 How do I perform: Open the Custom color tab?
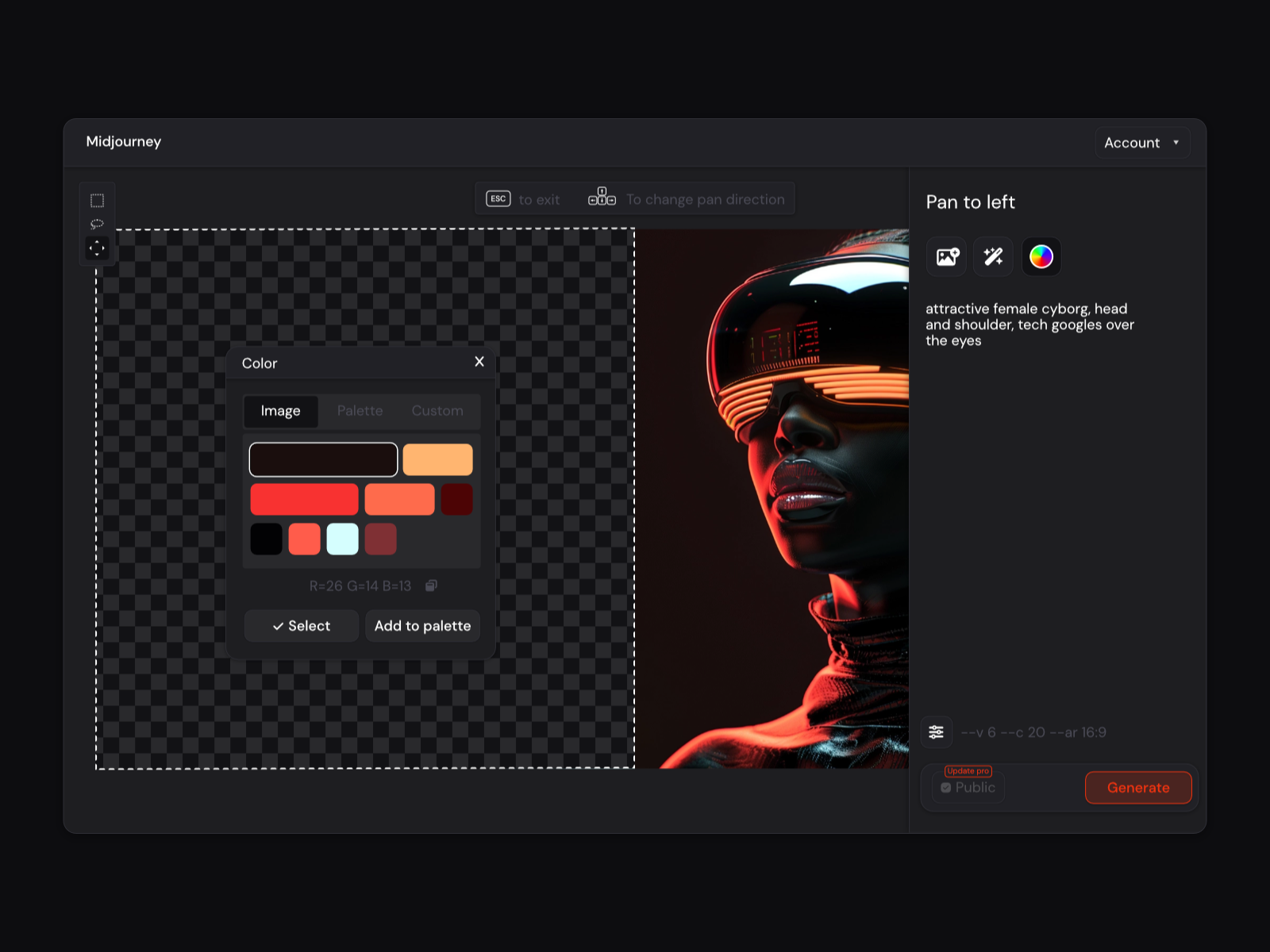point(437,411)
